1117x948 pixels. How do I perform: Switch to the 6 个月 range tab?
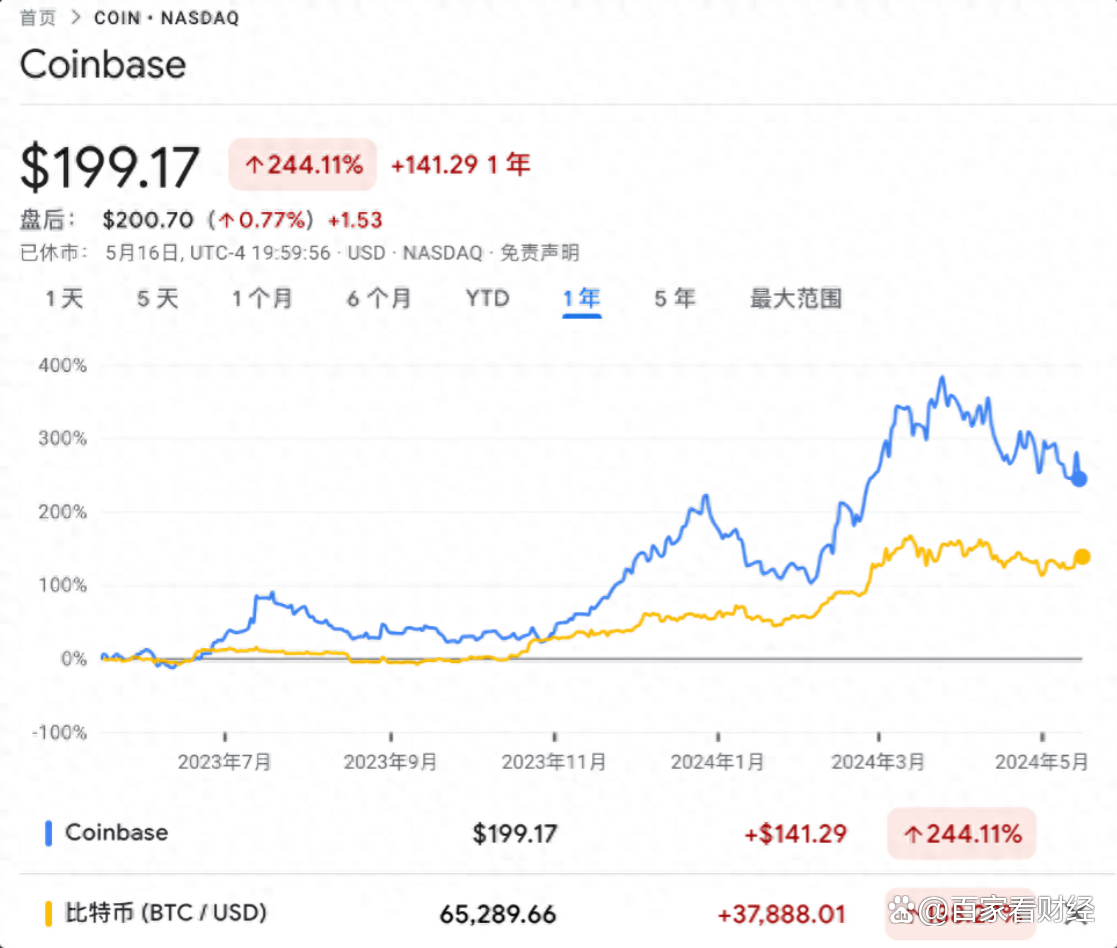tap(379, 298)
